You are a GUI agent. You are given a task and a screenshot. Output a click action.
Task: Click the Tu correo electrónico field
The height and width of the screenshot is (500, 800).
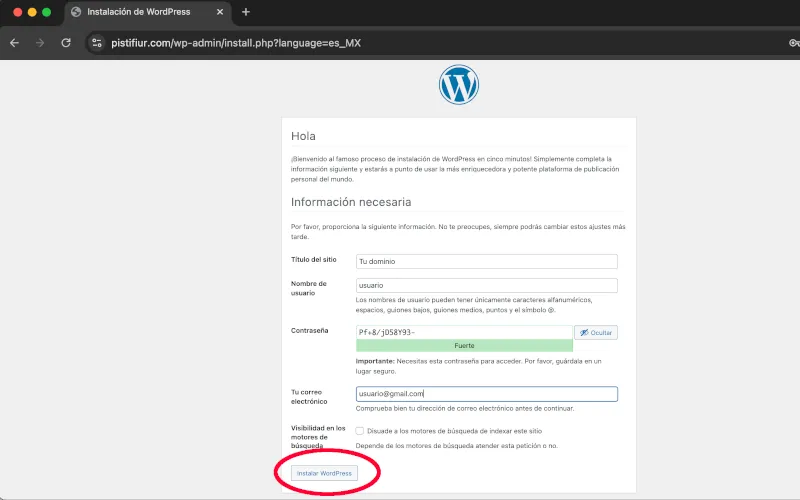point(486,394)
